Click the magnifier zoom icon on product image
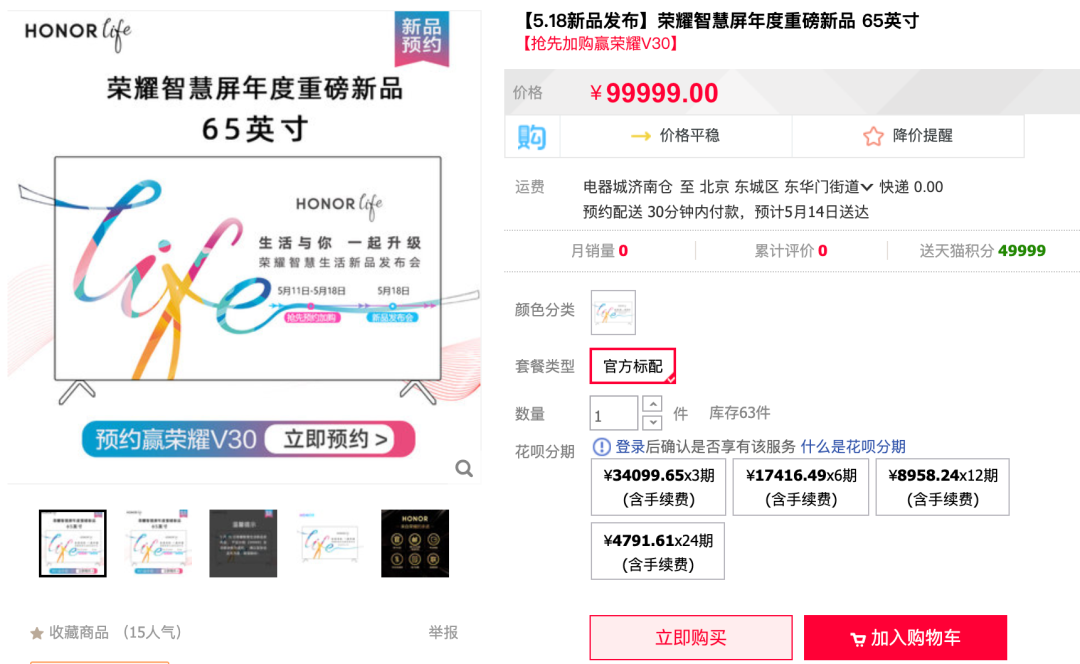Screen dimensions: 1080x664 click(464, 469)
